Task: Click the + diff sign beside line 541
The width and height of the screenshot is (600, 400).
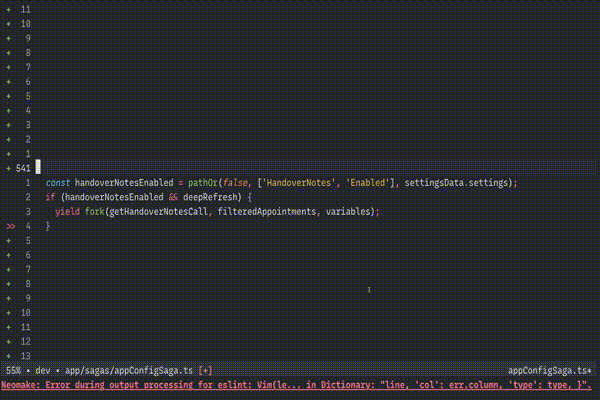Action: tap(8, 168)
